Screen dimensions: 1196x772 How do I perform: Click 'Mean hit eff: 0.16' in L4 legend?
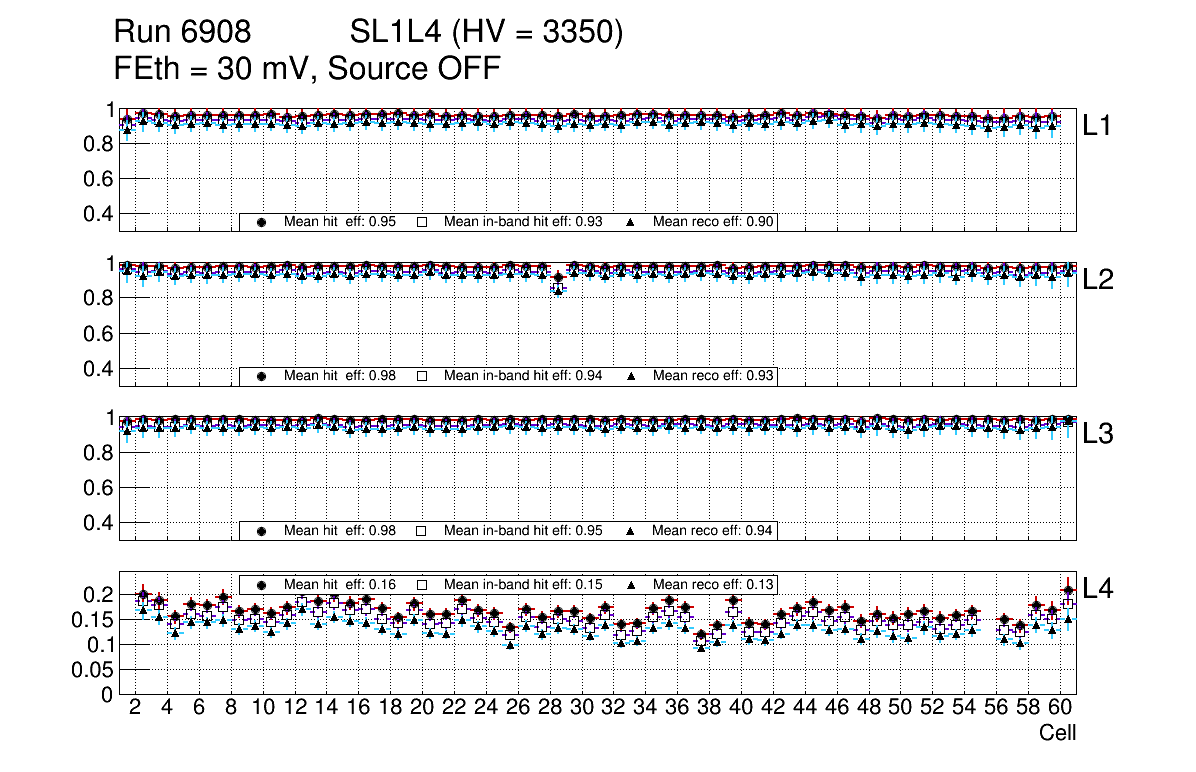click(x=337, y=584)
